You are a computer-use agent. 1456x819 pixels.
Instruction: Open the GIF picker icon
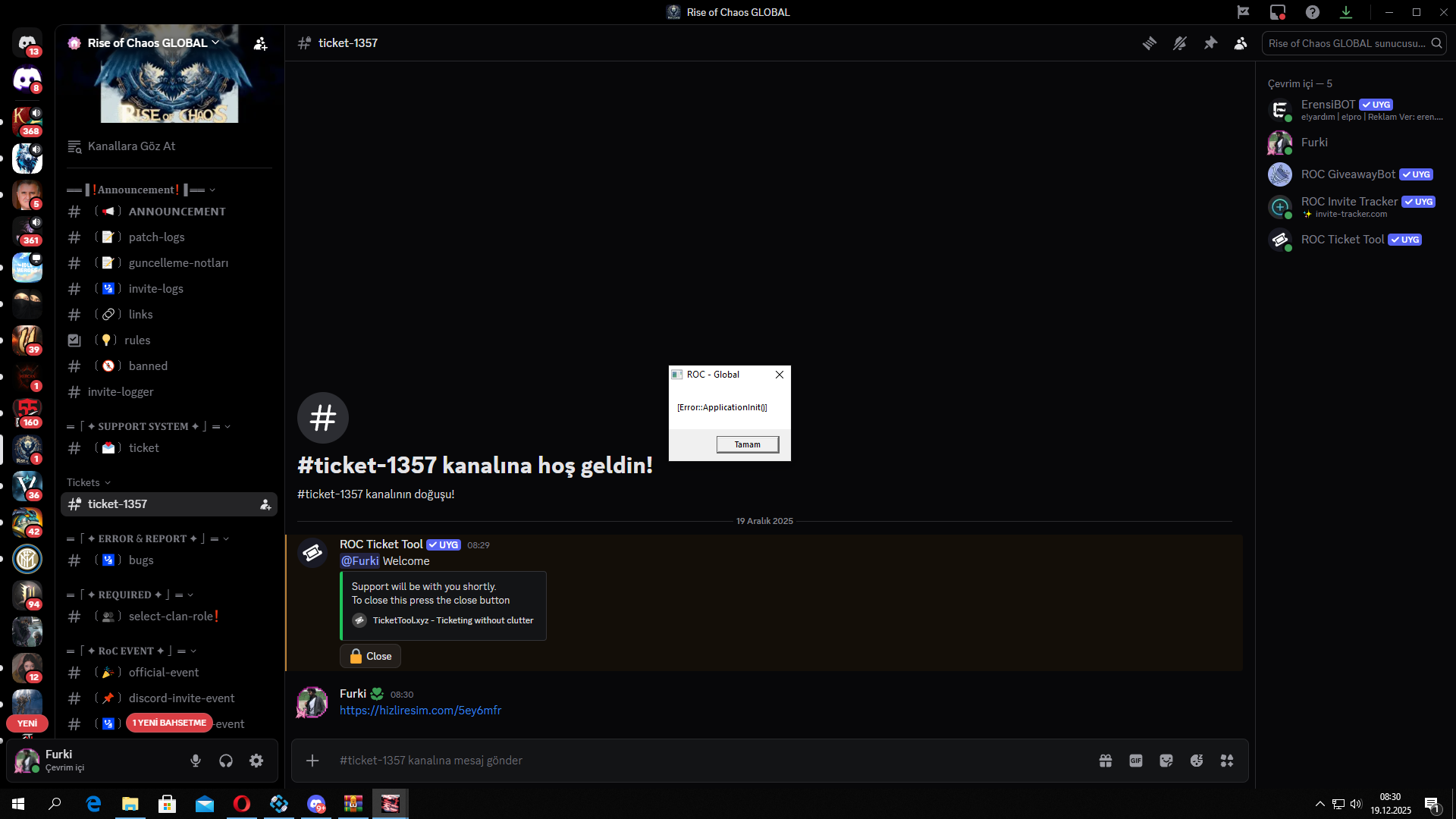tap(1136, 761)
